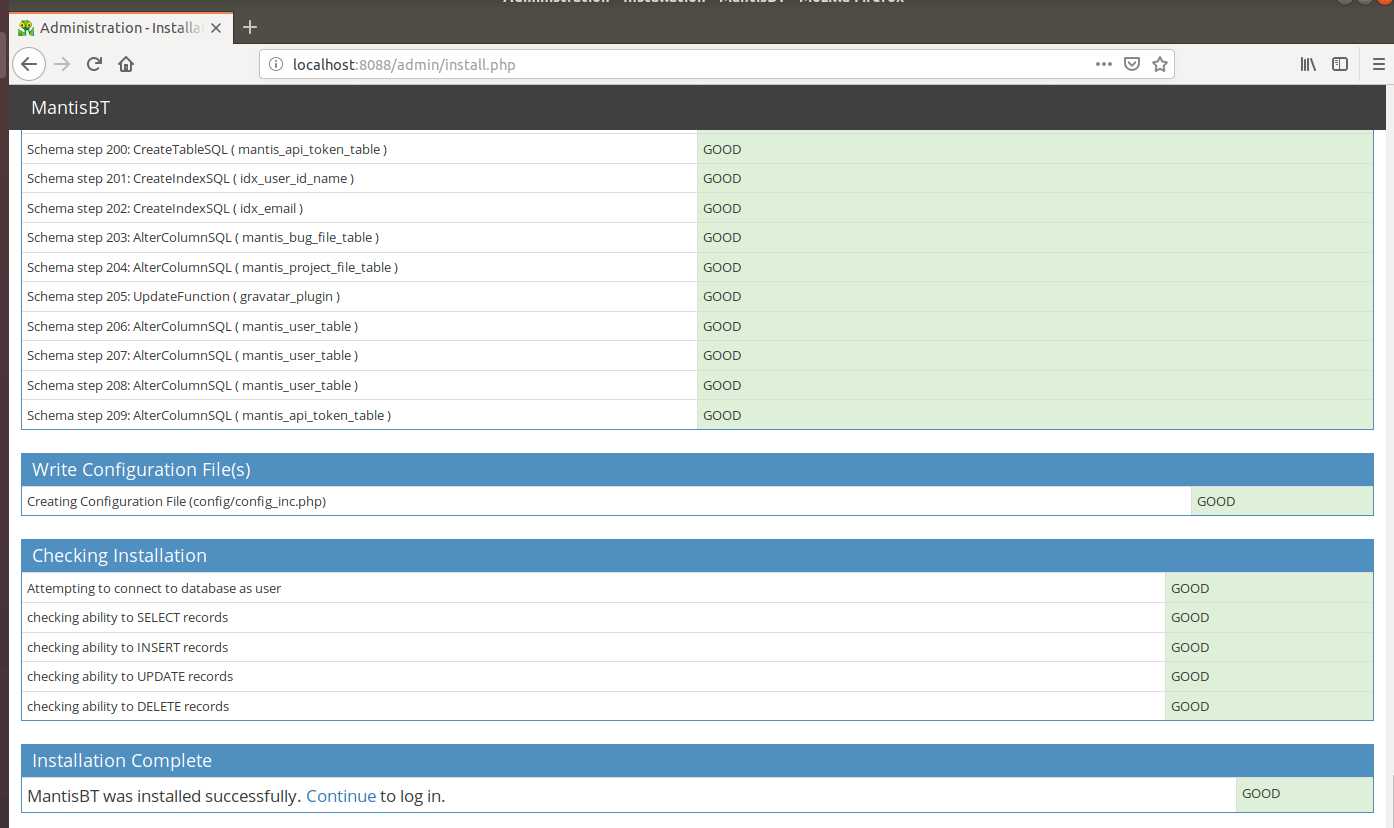Click Attempting to connect to database as user
The height and width of the screenshot is (828, 1394).
[x=154, y=588]
